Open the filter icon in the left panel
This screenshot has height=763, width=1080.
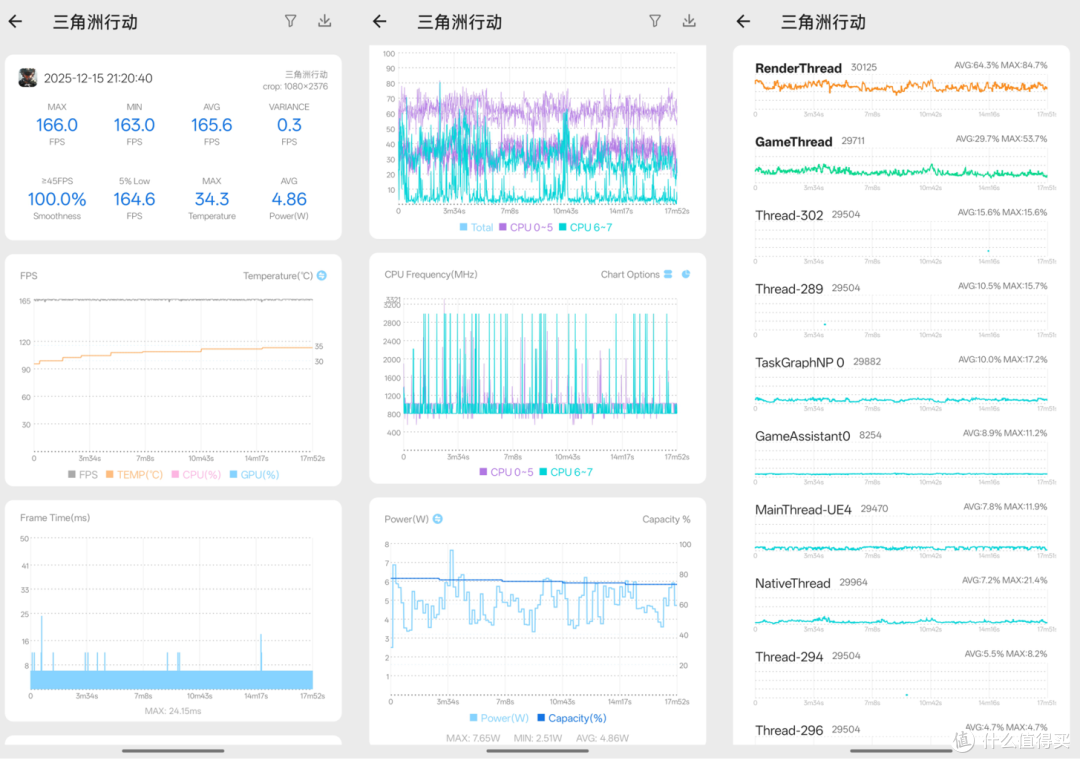tap(291, 21)
